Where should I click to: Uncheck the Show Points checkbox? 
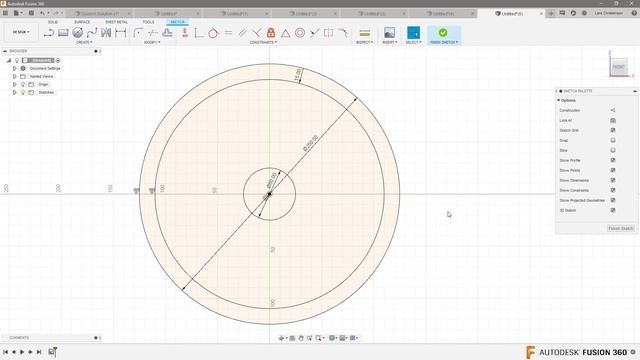pos(613,170)
